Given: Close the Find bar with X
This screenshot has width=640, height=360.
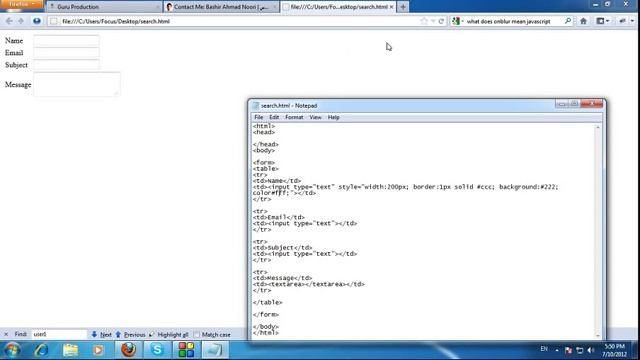Looking at the screenshot, I should [6, 334].
